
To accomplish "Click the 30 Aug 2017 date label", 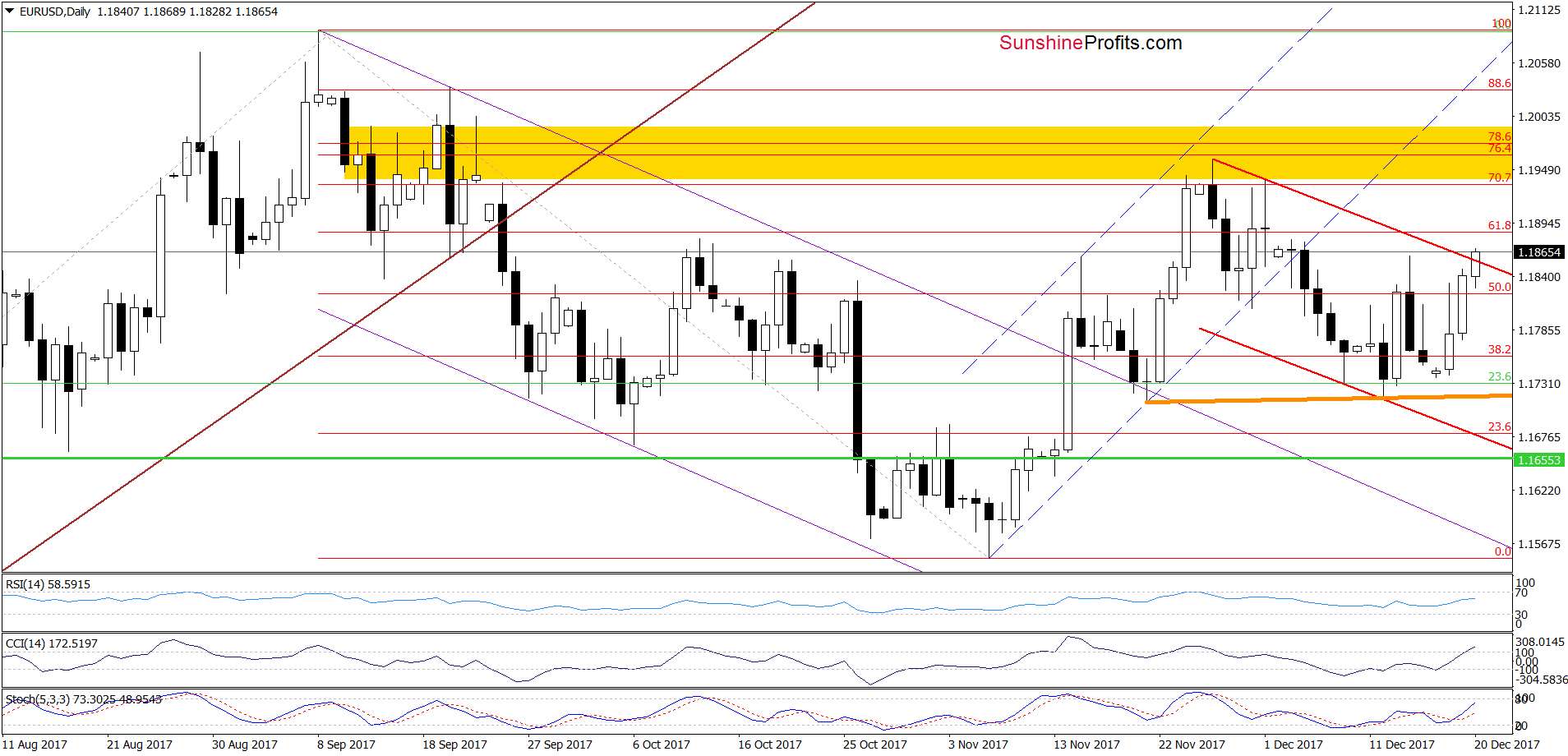I will [x=245, y=744].
